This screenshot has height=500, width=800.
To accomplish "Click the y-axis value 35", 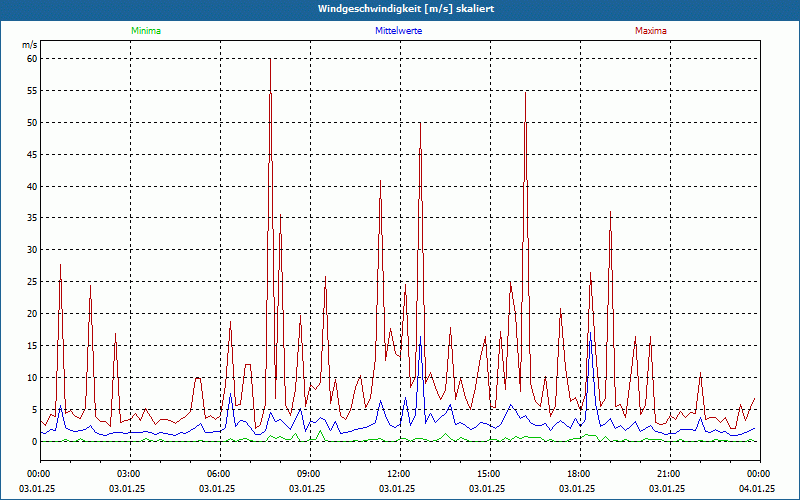I will click(x=32, y=218).
